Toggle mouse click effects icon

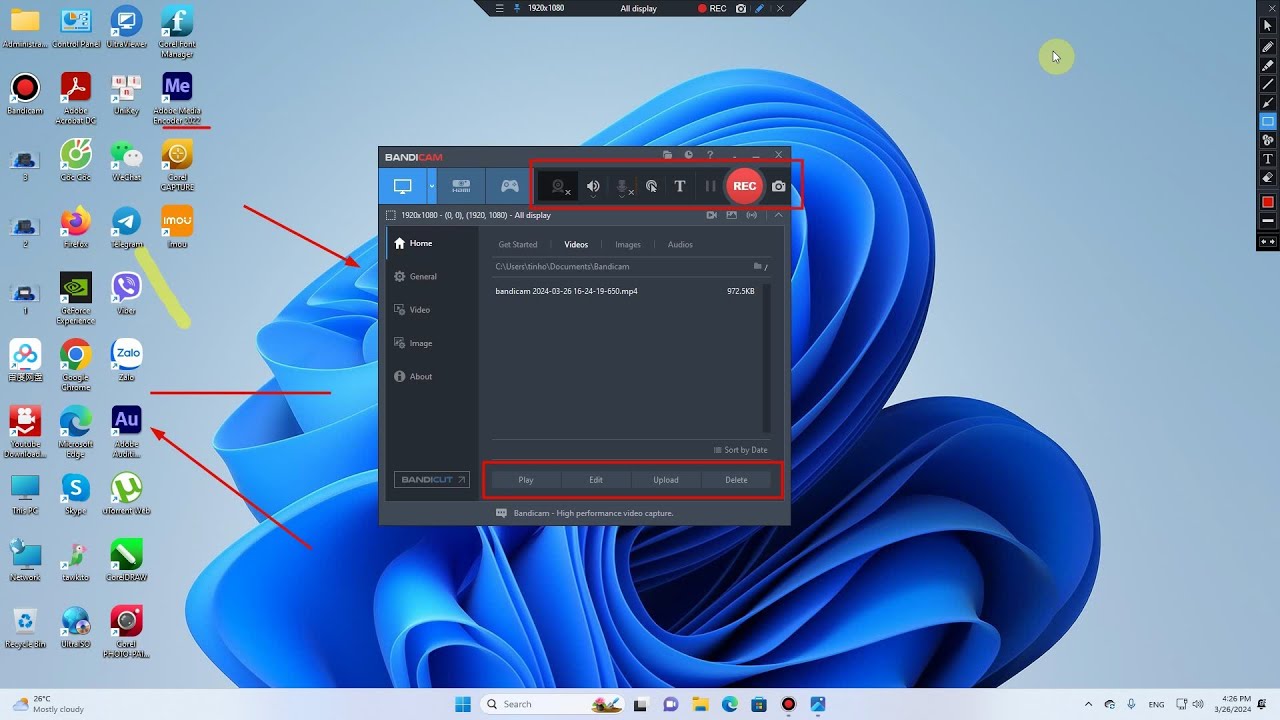(x=651, y=186)
